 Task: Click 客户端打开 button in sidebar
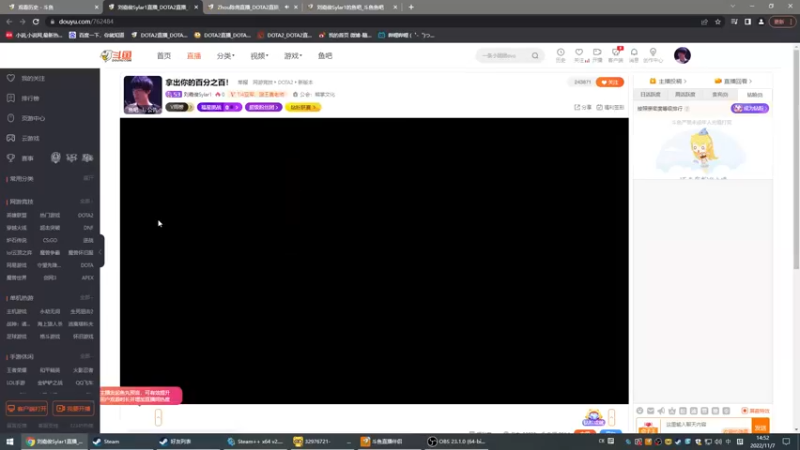tap(27, 409)
